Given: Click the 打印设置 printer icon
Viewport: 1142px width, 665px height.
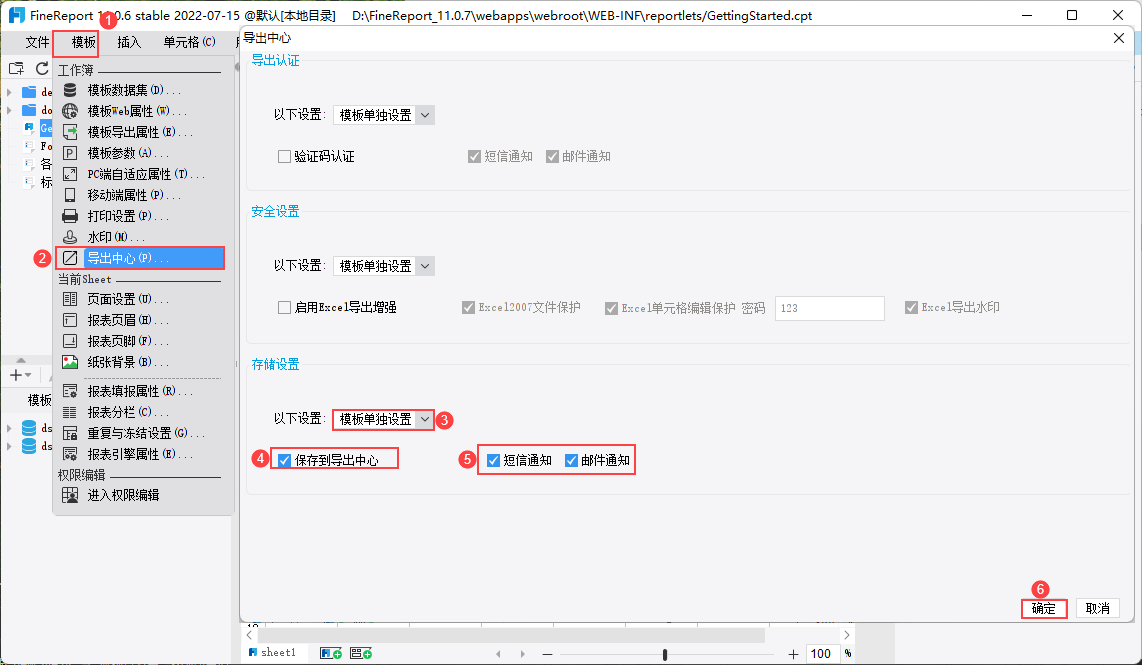Looking at the screenshot, I should coord(70,216).
